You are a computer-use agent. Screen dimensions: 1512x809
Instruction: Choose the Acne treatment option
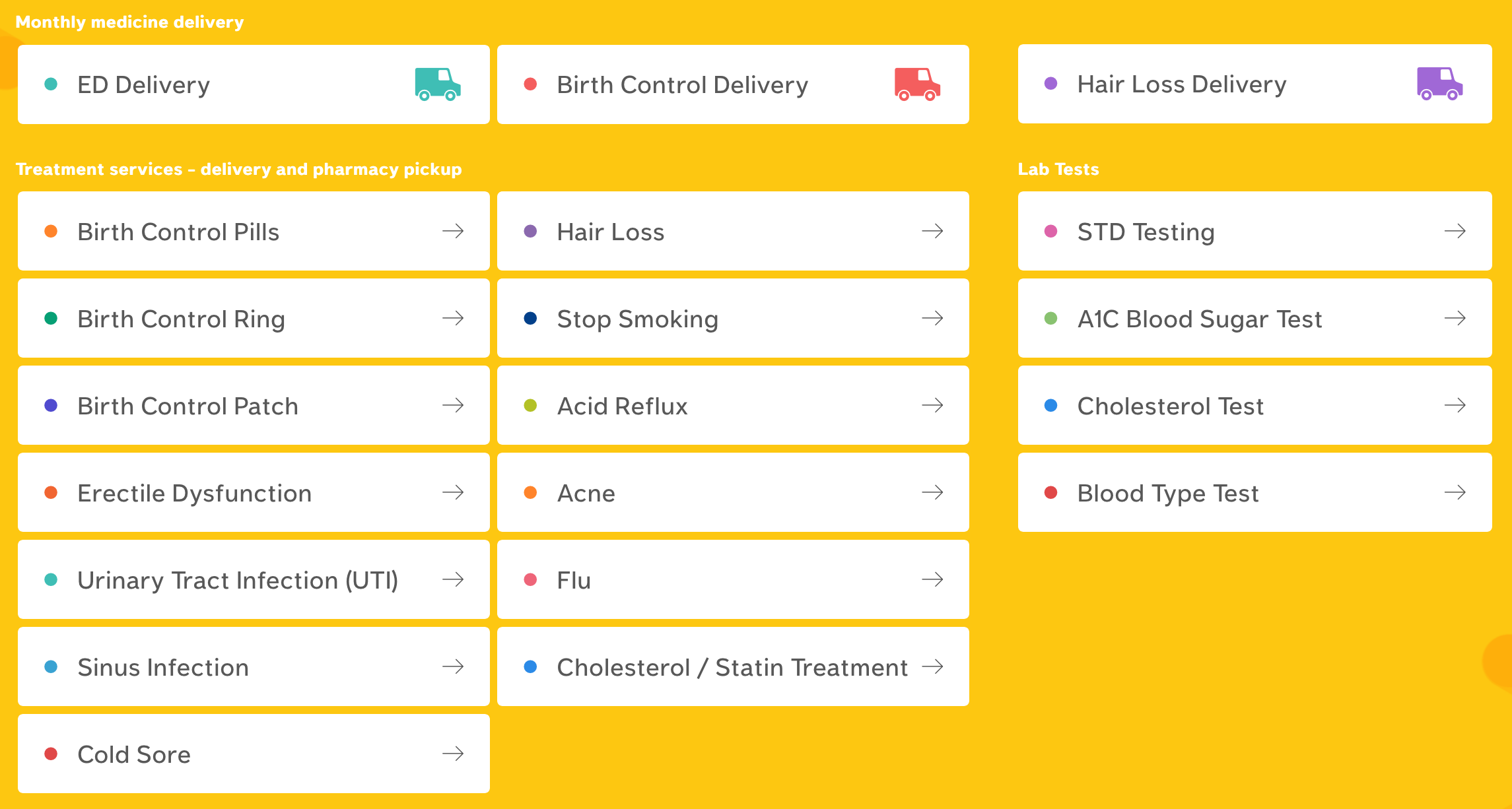coord(733,492)
